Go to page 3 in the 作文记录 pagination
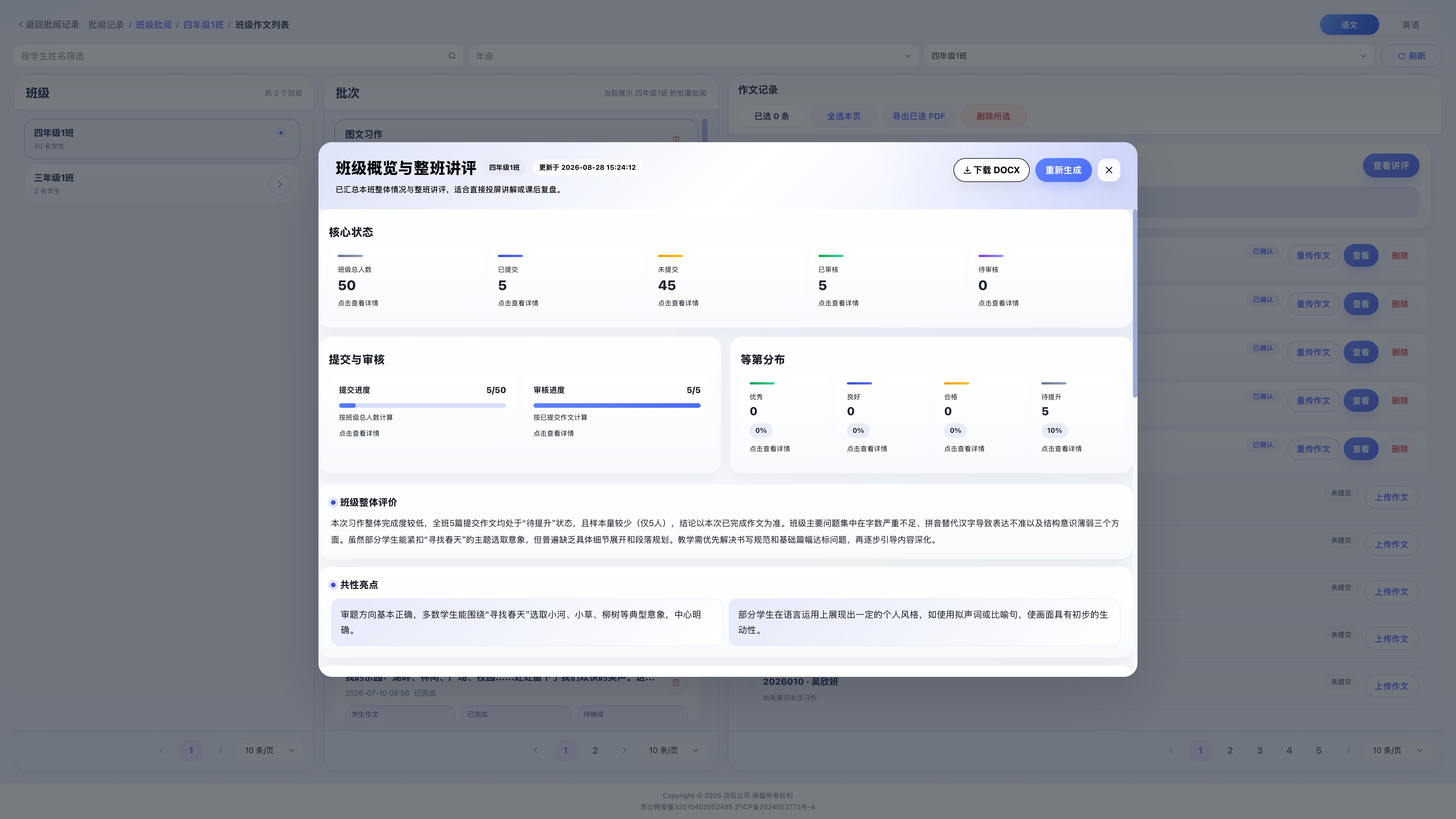Viewport: 1456px width, 819px height. click(x=1260, y=751)
